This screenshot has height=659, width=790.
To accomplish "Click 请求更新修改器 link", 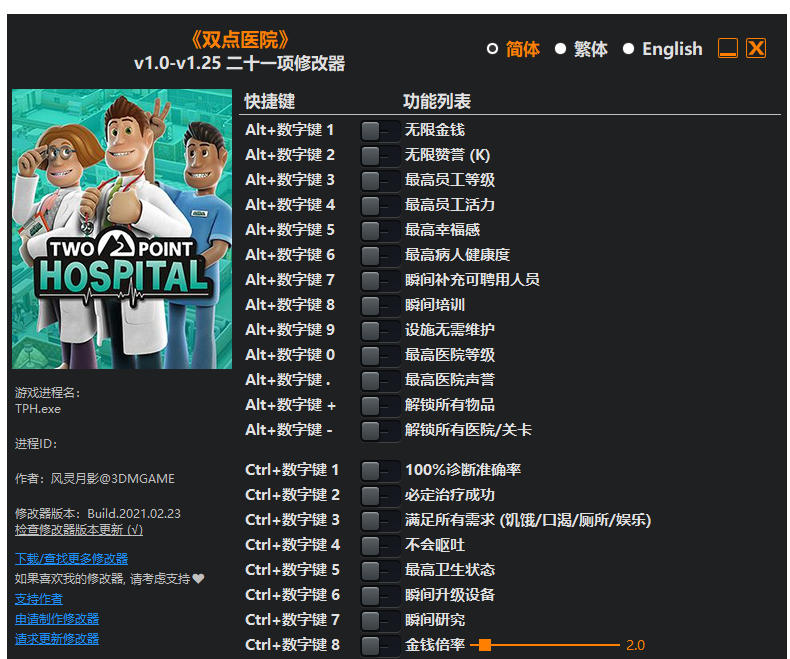I will (x=57, y=639).
